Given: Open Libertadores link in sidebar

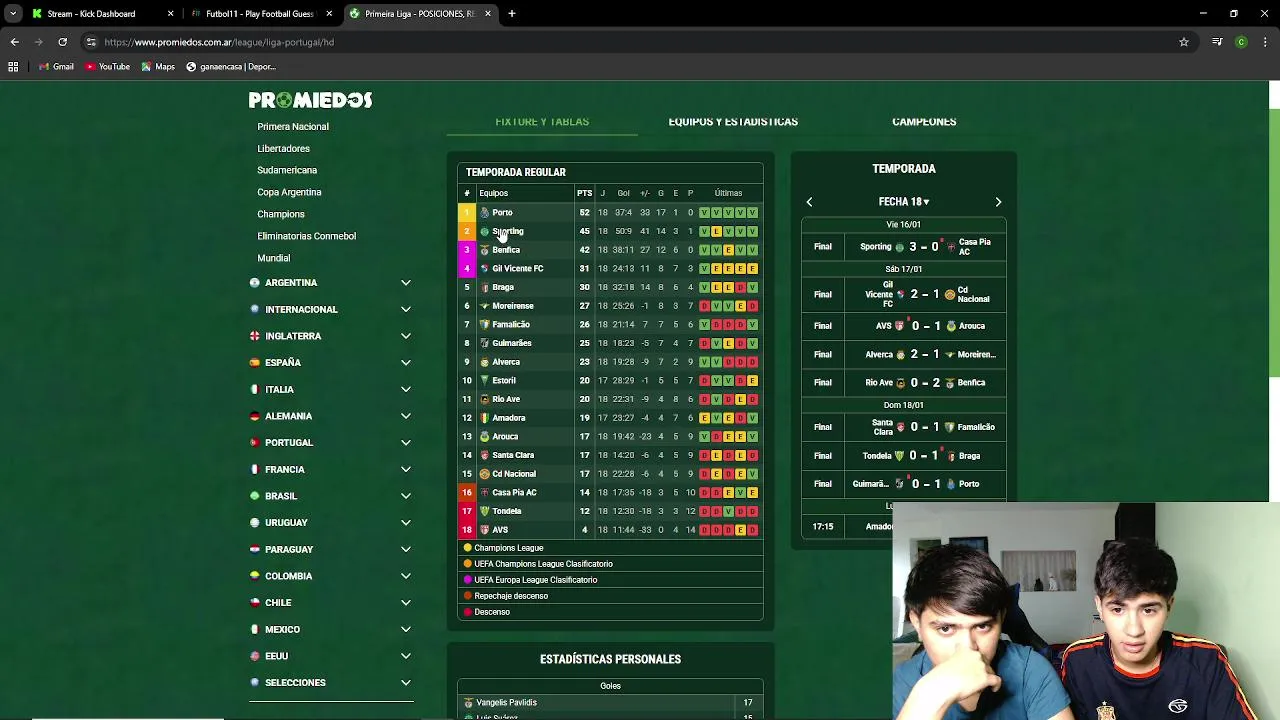Looking at the screenshot, I should coord(283,149).
